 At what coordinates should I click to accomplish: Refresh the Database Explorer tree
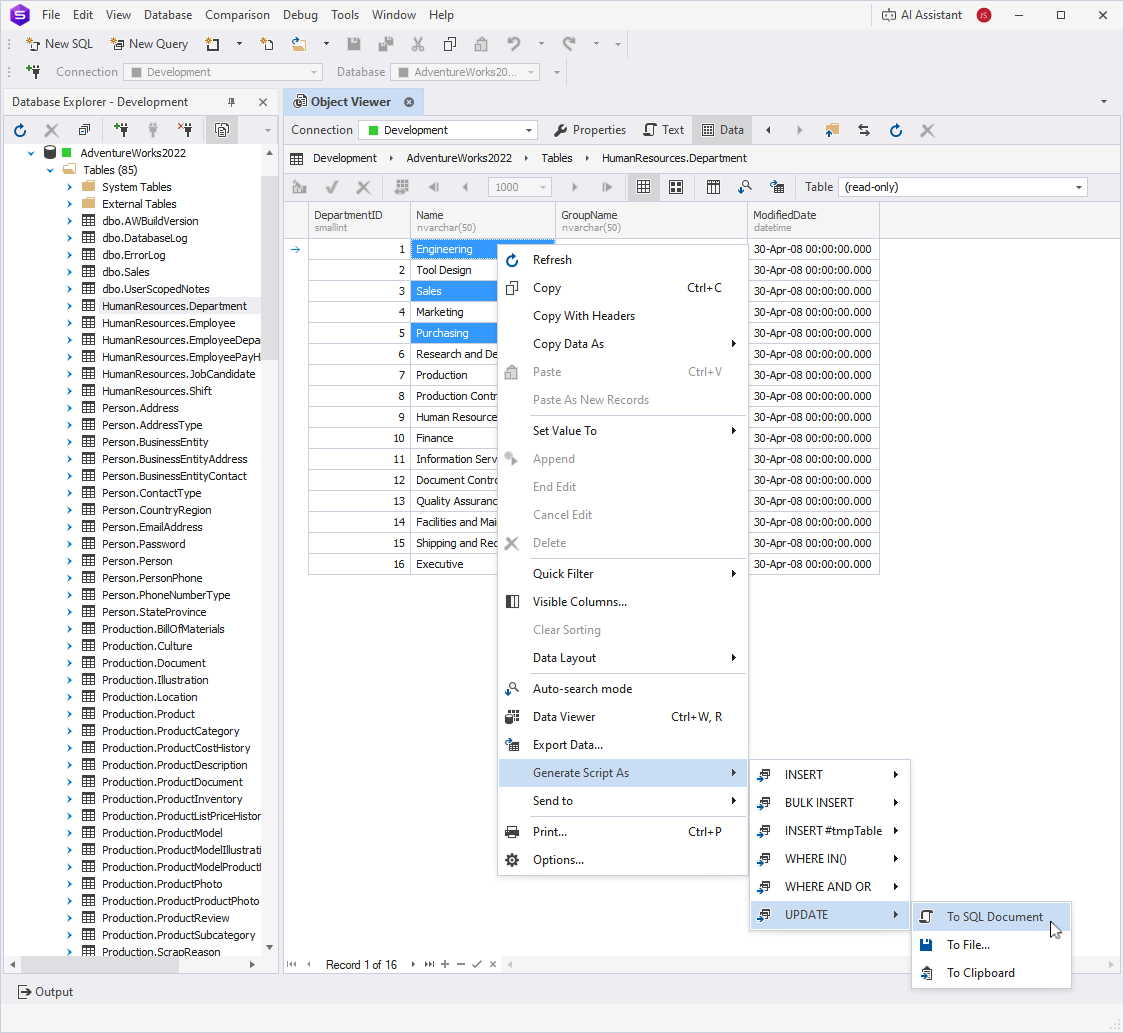(19, 130)
